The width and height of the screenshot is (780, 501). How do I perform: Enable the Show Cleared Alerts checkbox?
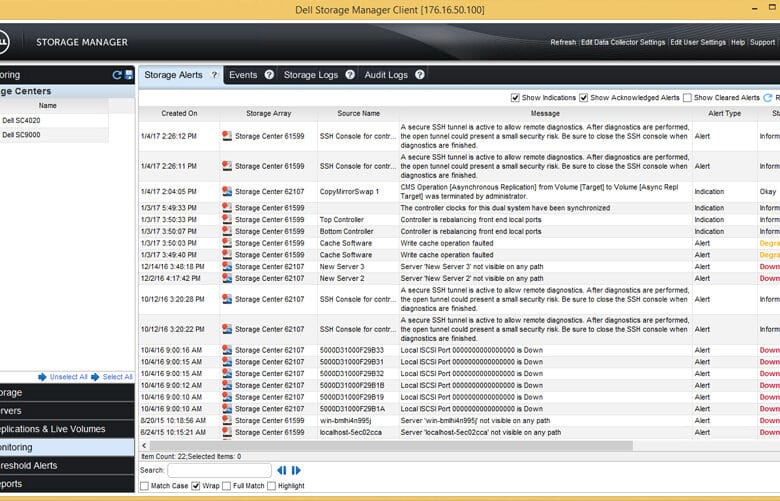click(x=687, y=98)
